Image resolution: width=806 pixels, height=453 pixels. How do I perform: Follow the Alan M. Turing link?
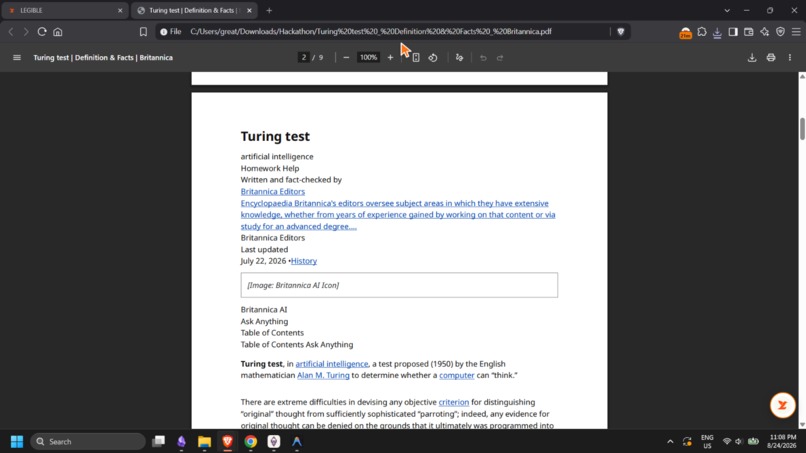pos(323,375)
